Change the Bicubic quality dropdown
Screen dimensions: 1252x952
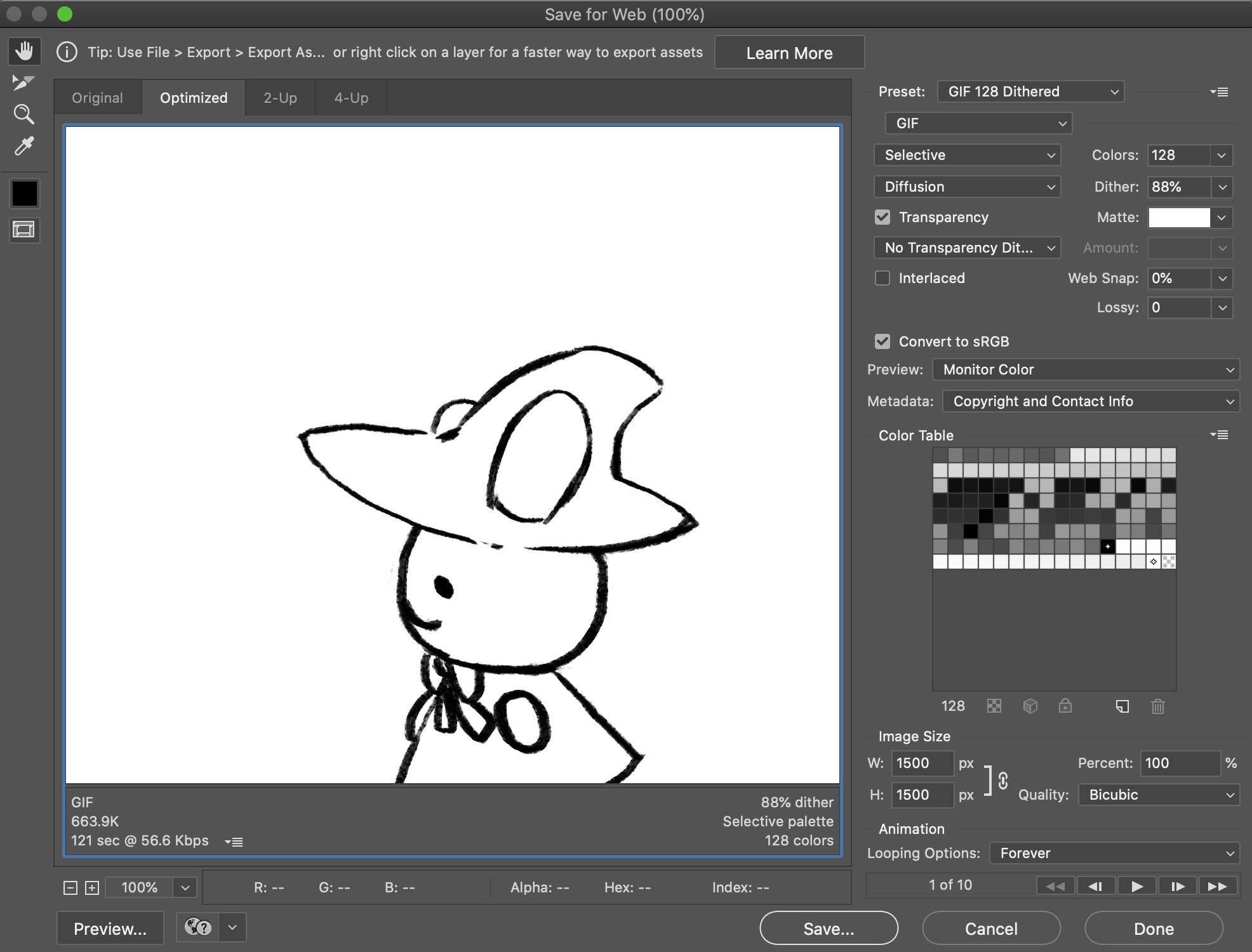pyautogui.click(x=1157, y=795)
